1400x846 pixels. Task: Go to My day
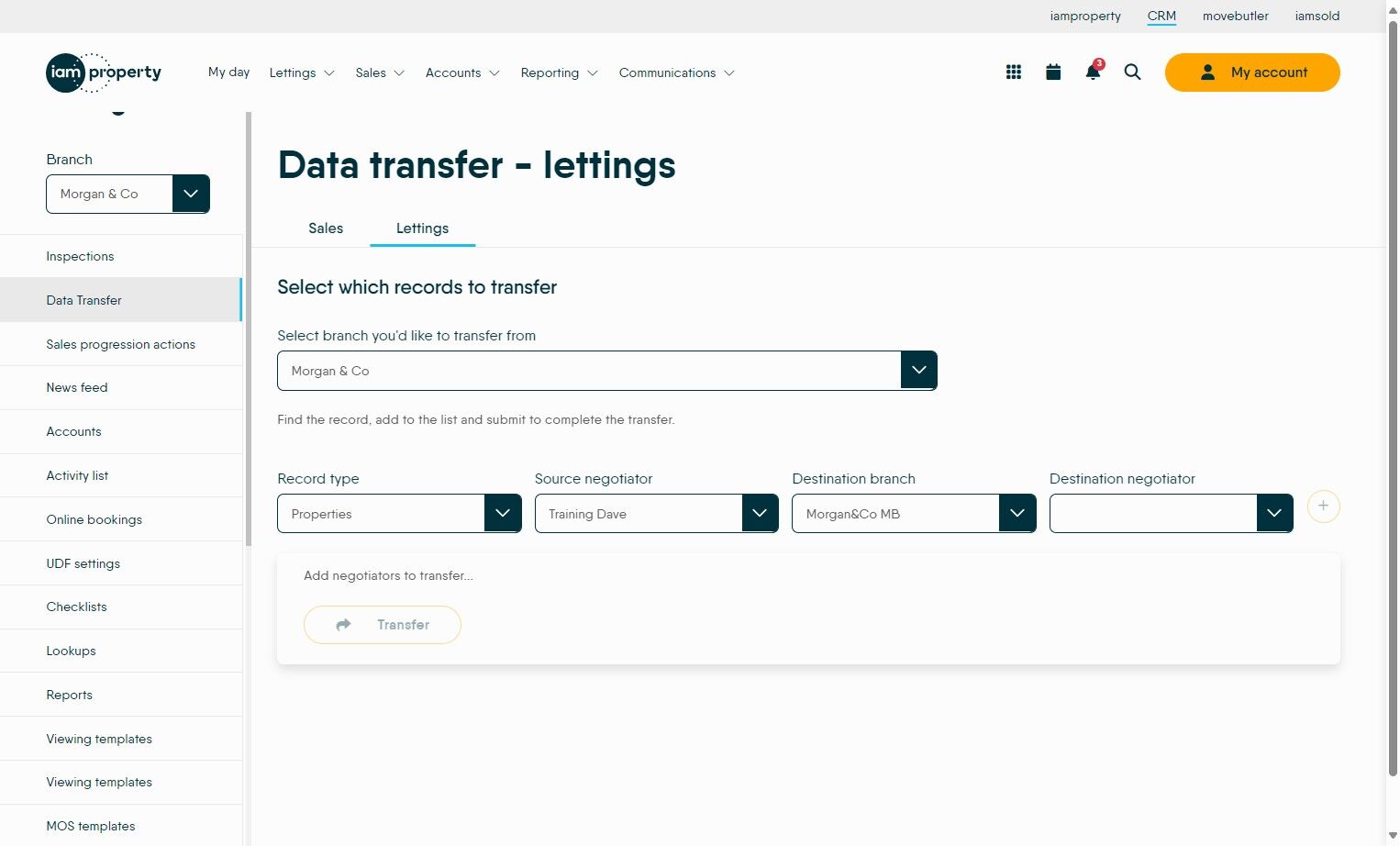coord(228,72)
